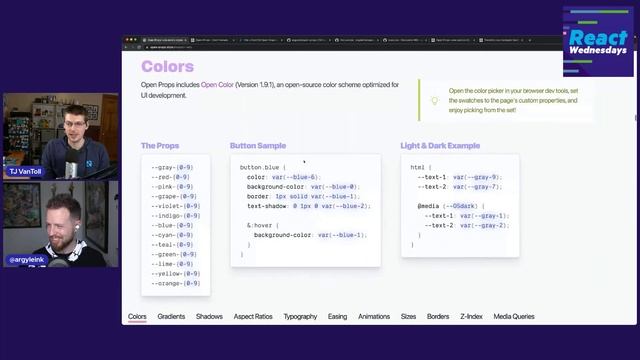Screen dimensions: 640x360
Task: Click the color: var(--blue-6) line
Action: [284, 177]
